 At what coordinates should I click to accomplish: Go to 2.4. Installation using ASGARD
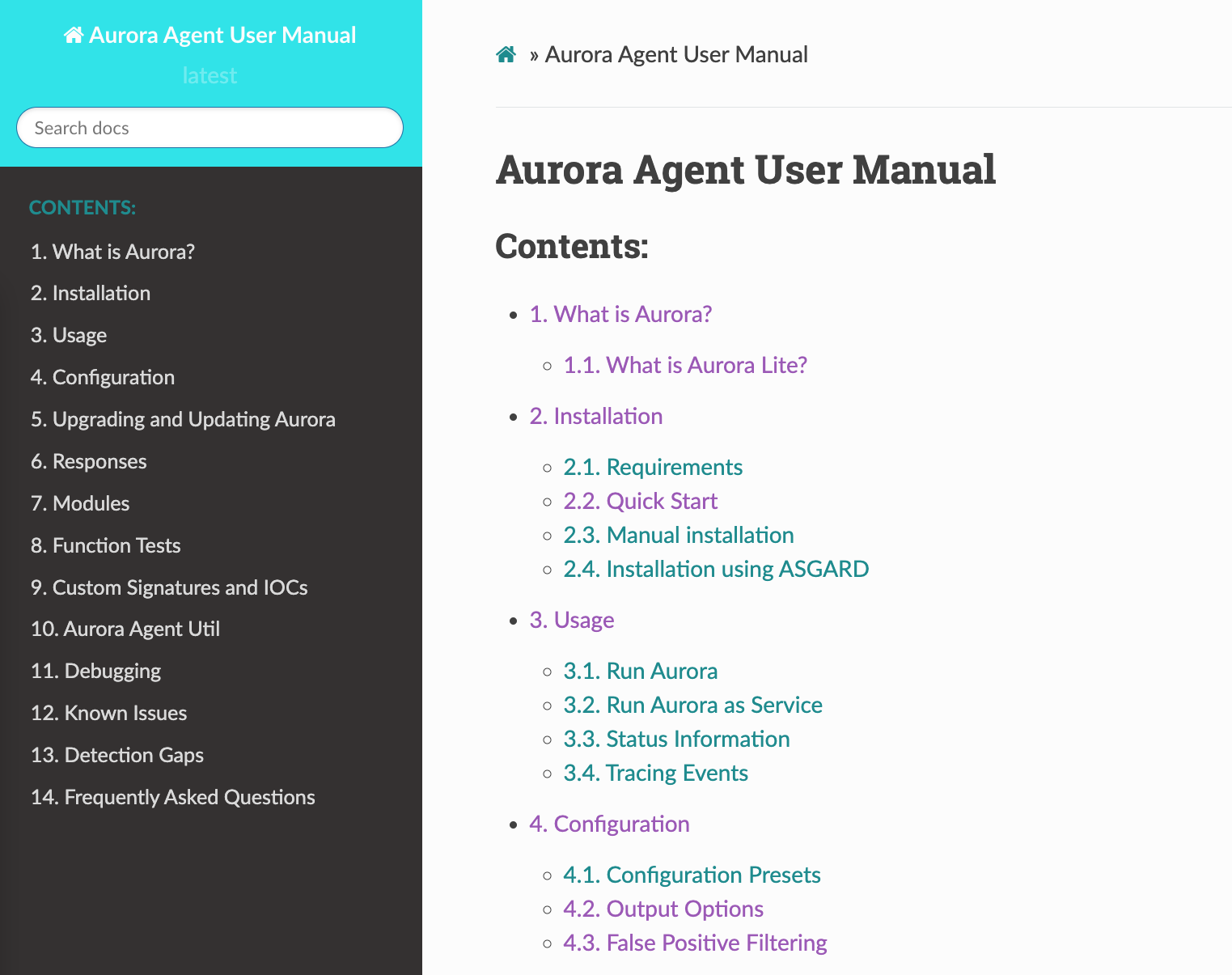[716, 569]
